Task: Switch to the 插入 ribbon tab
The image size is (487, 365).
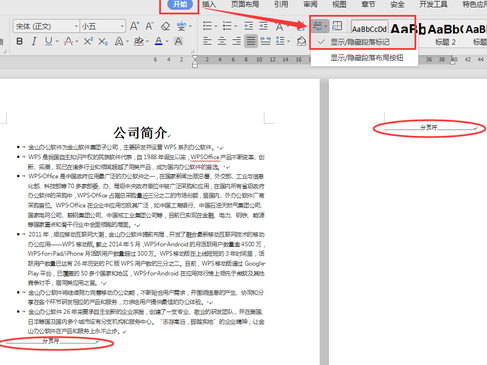Action: (209, 4)
